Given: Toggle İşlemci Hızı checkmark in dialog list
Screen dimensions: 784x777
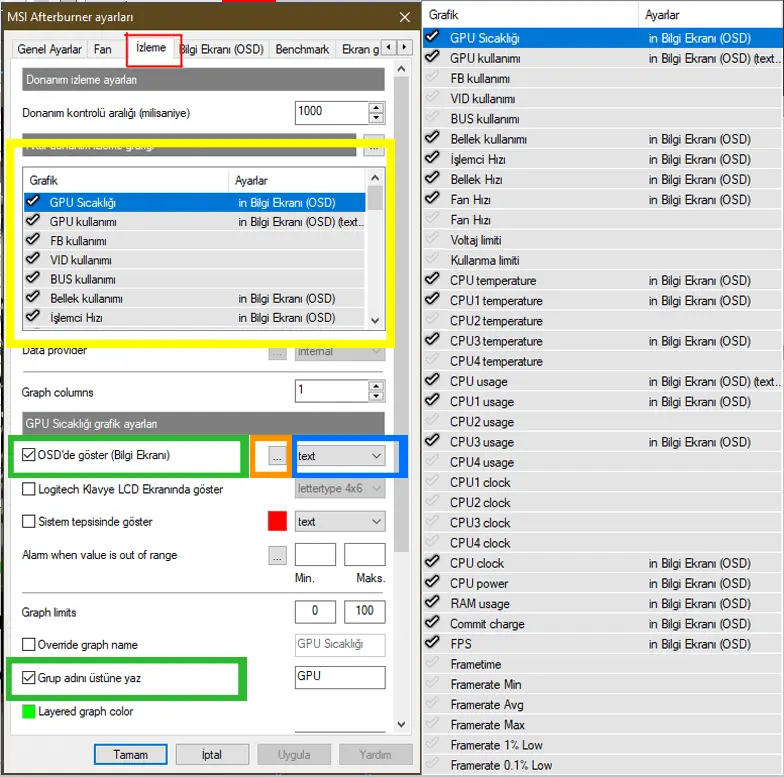Looking at the screenshot, I should 33,316.
